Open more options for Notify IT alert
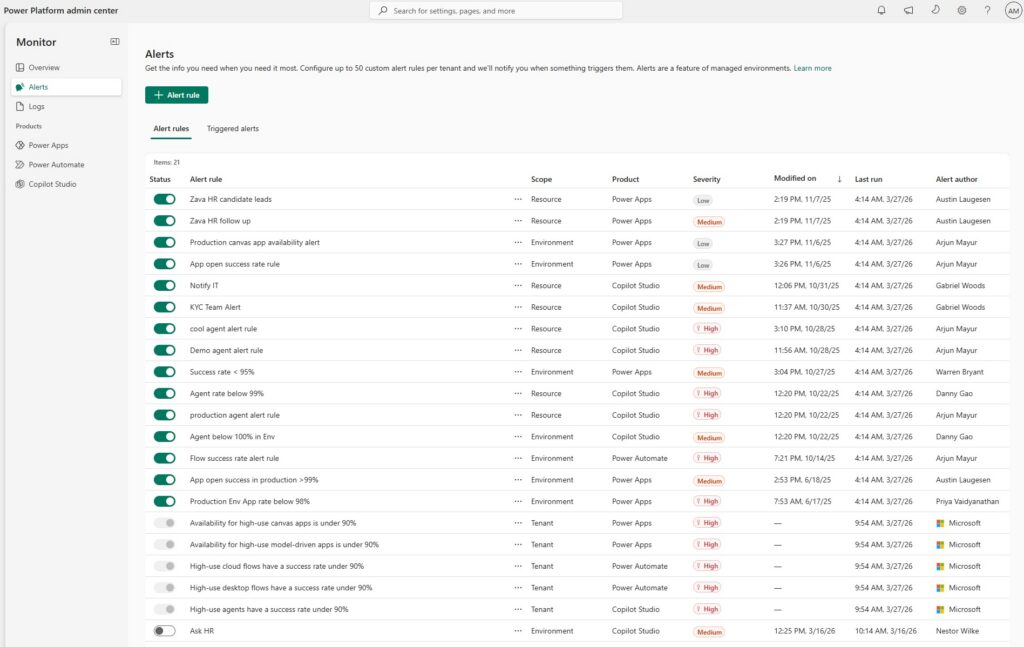The image size is (1024, 647). coord(517,285)
